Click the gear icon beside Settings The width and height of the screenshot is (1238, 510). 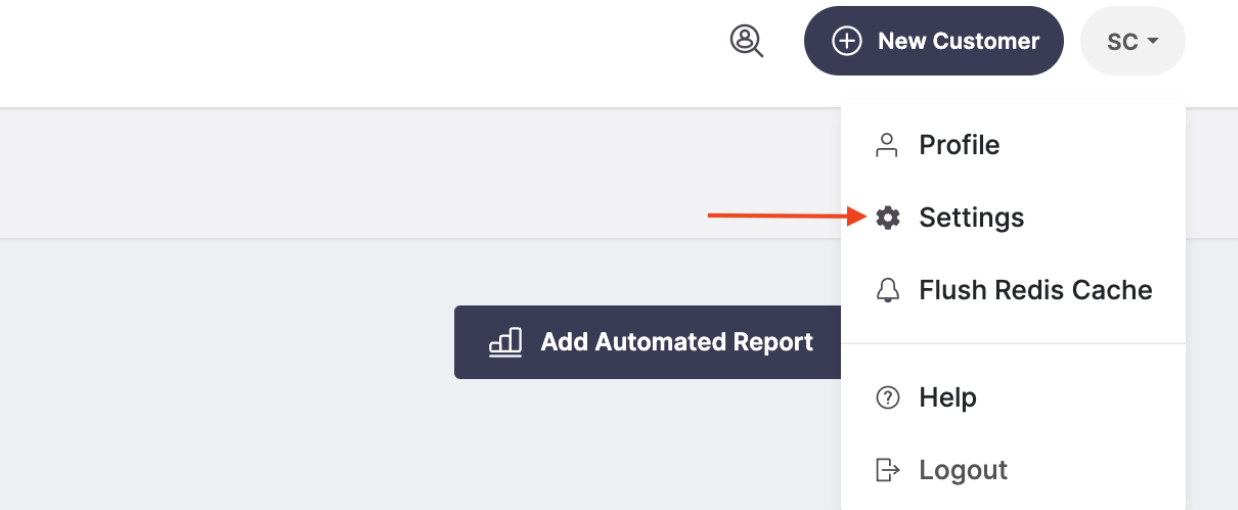tap(887, 217)
